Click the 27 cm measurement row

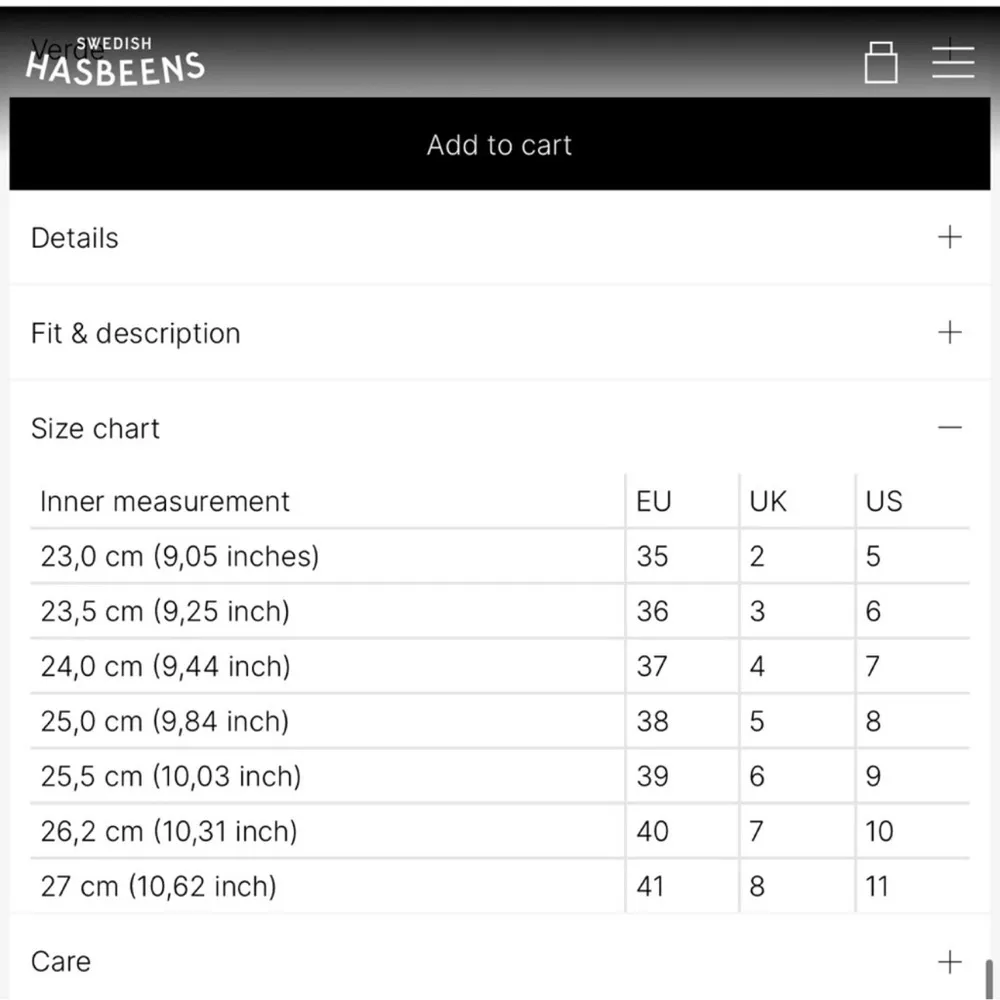158,886
